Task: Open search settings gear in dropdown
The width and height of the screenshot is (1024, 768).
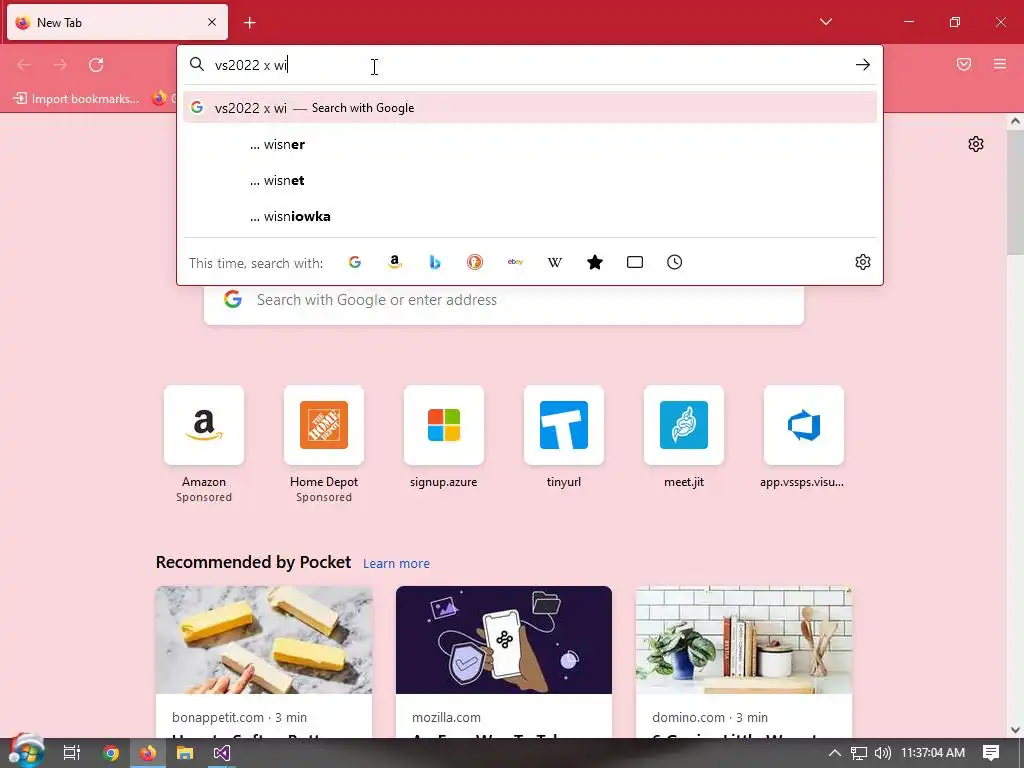Action: [863, 262]
